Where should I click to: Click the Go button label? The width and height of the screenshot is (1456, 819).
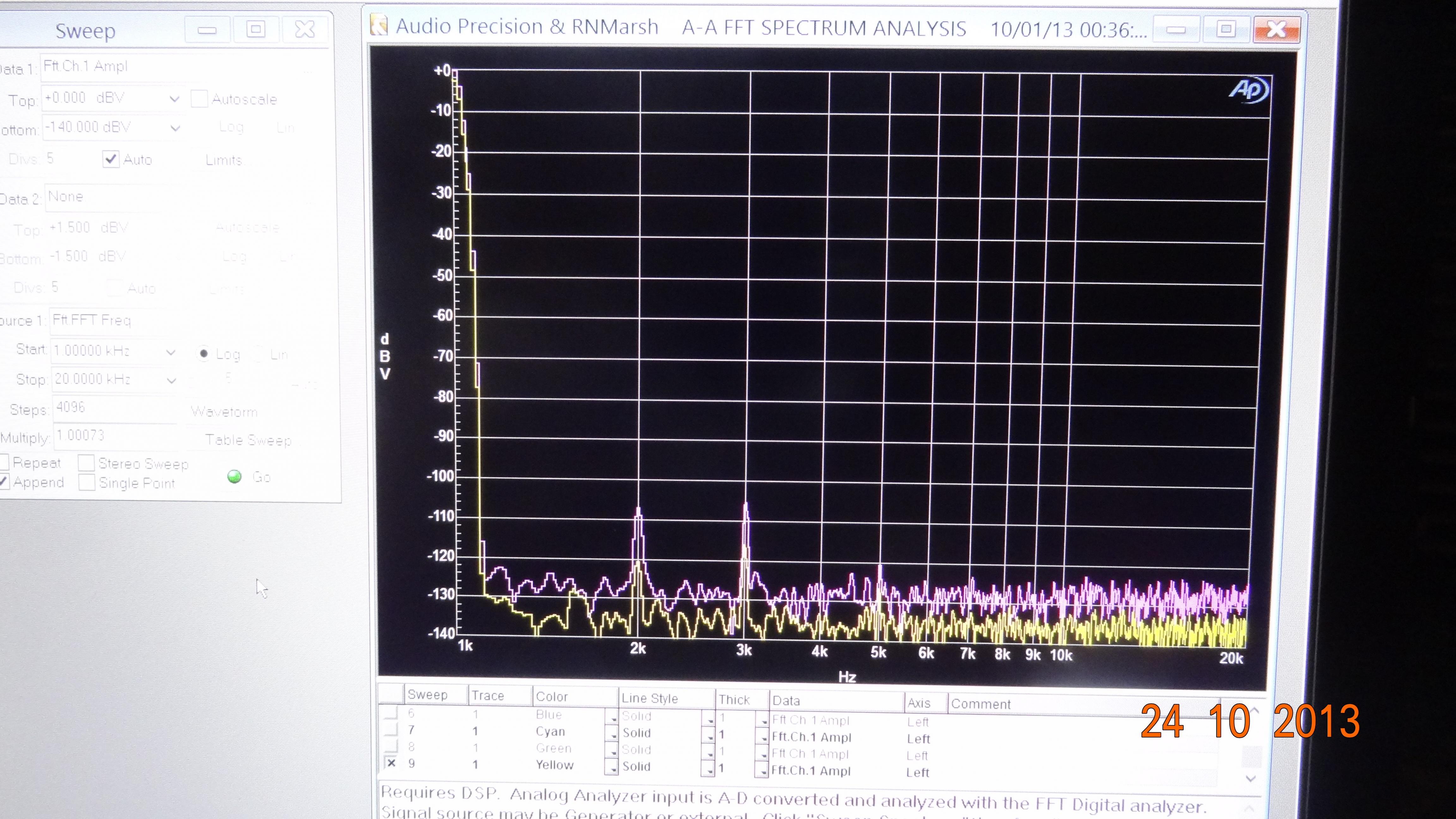[261, 477]
